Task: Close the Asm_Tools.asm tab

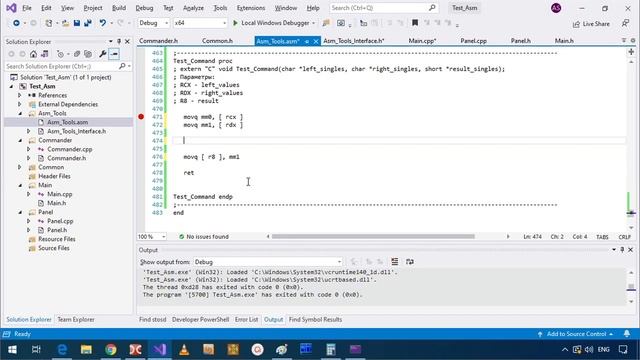Action: [316, 41]
